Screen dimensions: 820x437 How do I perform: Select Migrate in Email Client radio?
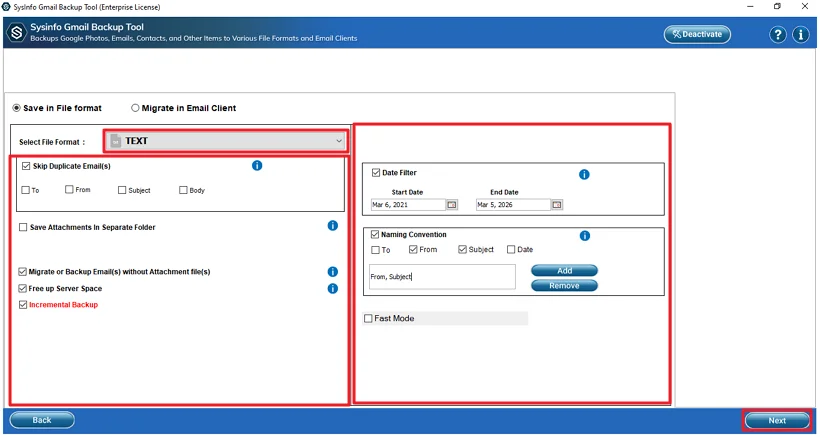(x=135, y=108)
